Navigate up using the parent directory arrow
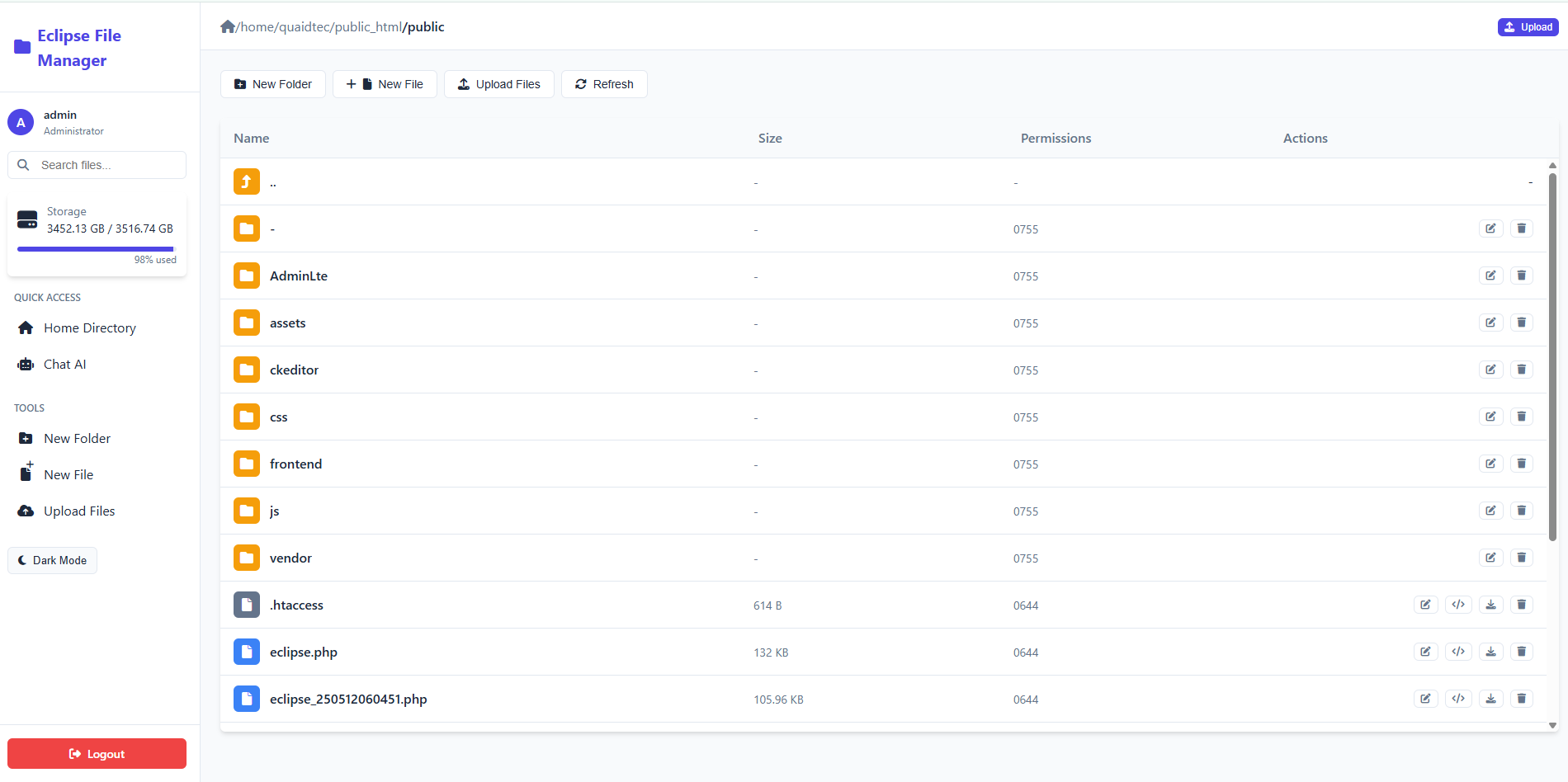This screenshot has width=1568, height=782. (246, 181)
